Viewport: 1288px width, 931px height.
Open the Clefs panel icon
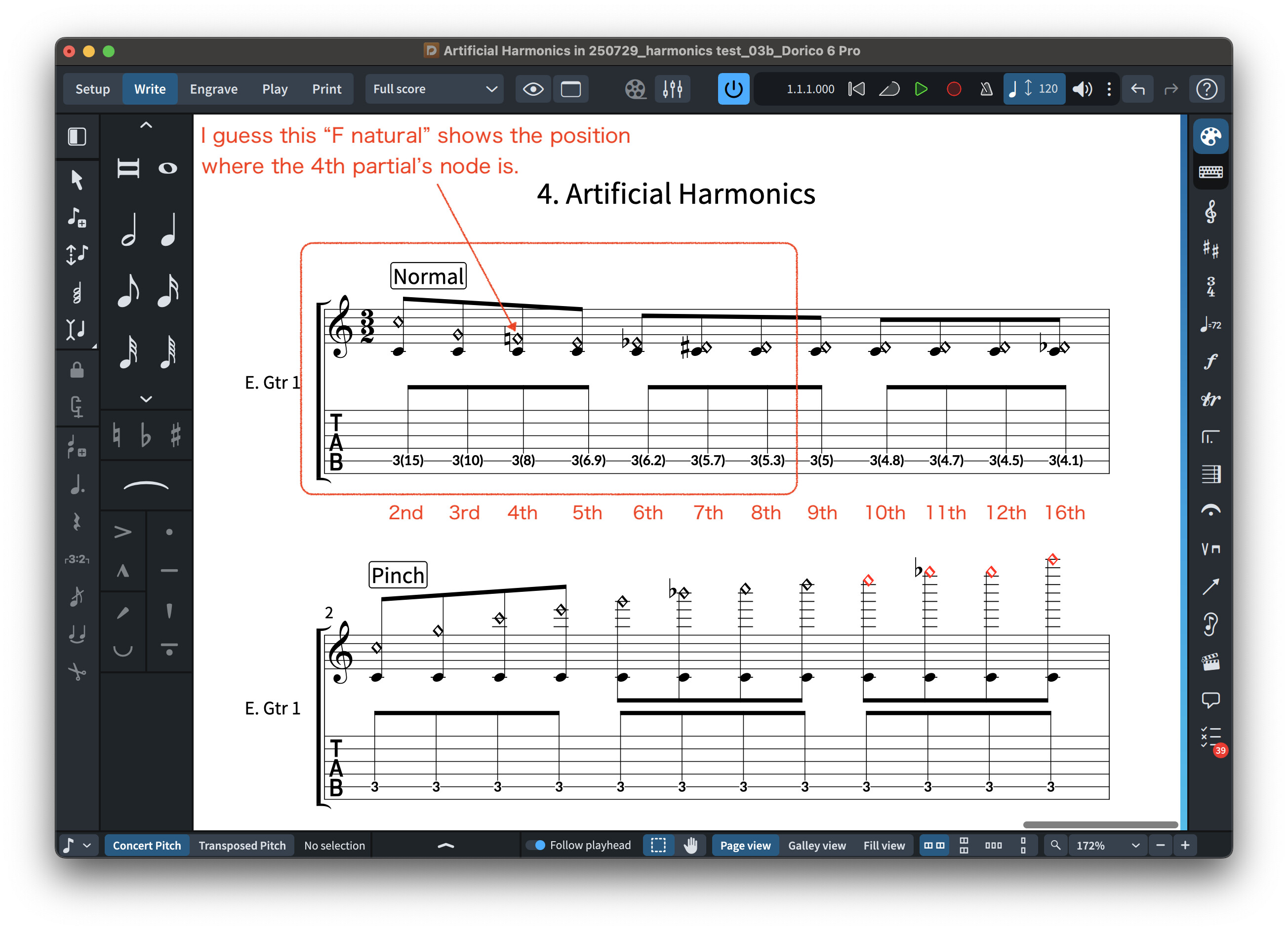point(1210,212)
